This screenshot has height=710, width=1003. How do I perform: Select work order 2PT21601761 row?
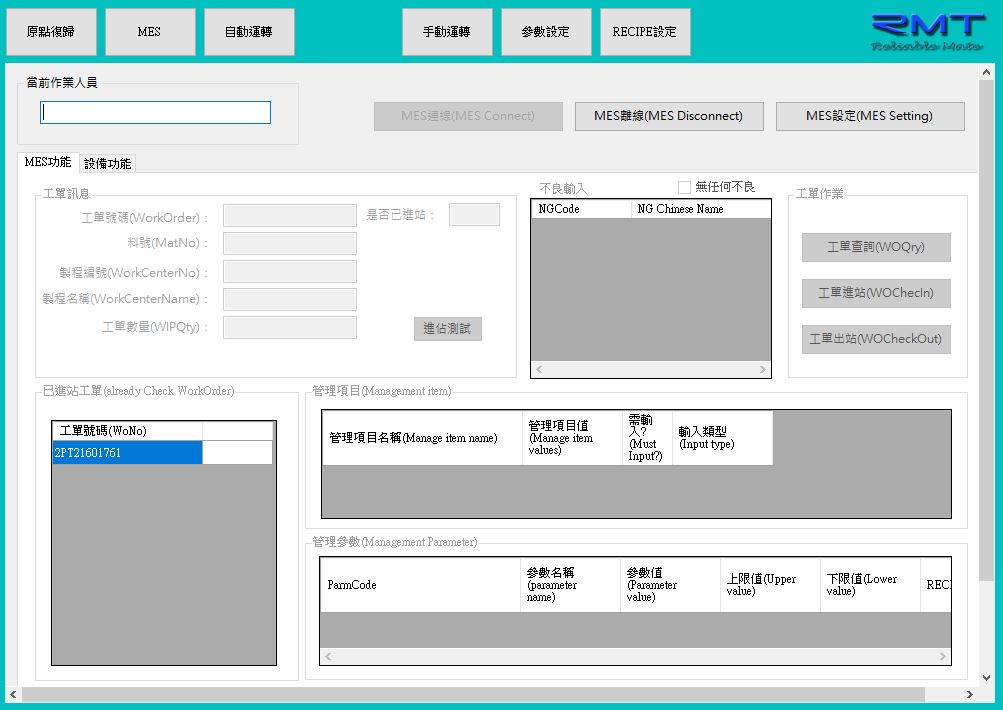(127, 453)
